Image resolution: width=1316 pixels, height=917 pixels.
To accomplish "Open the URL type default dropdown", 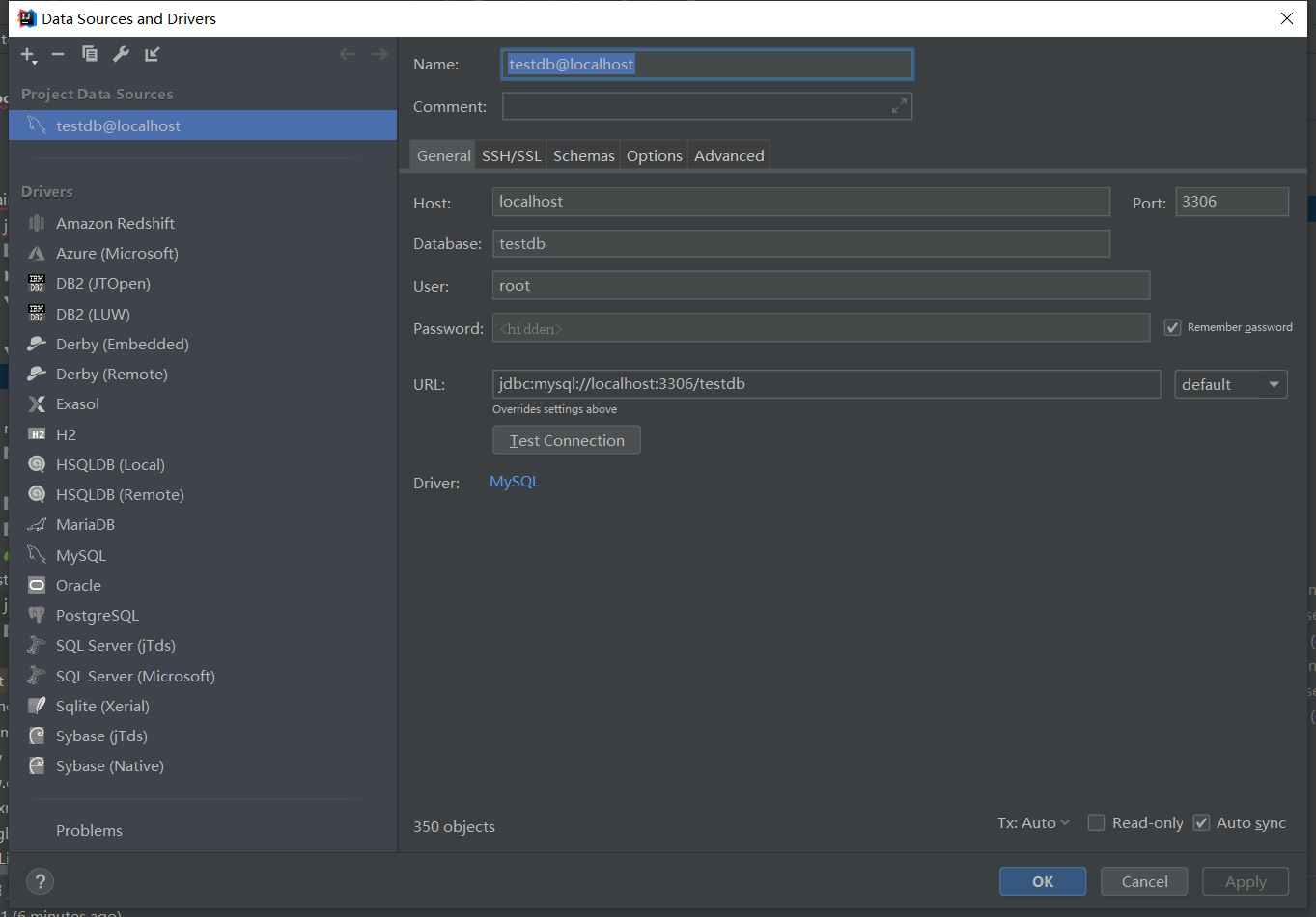I will coord(1231,384).
